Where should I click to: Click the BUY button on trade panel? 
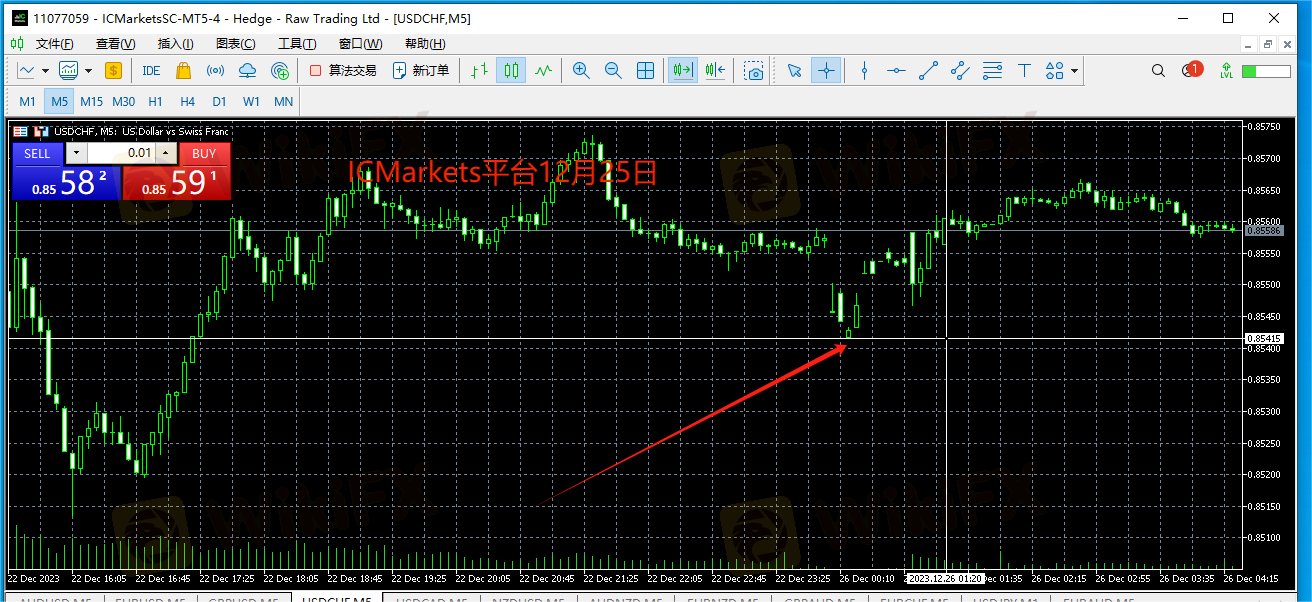[x=204, y=153]
